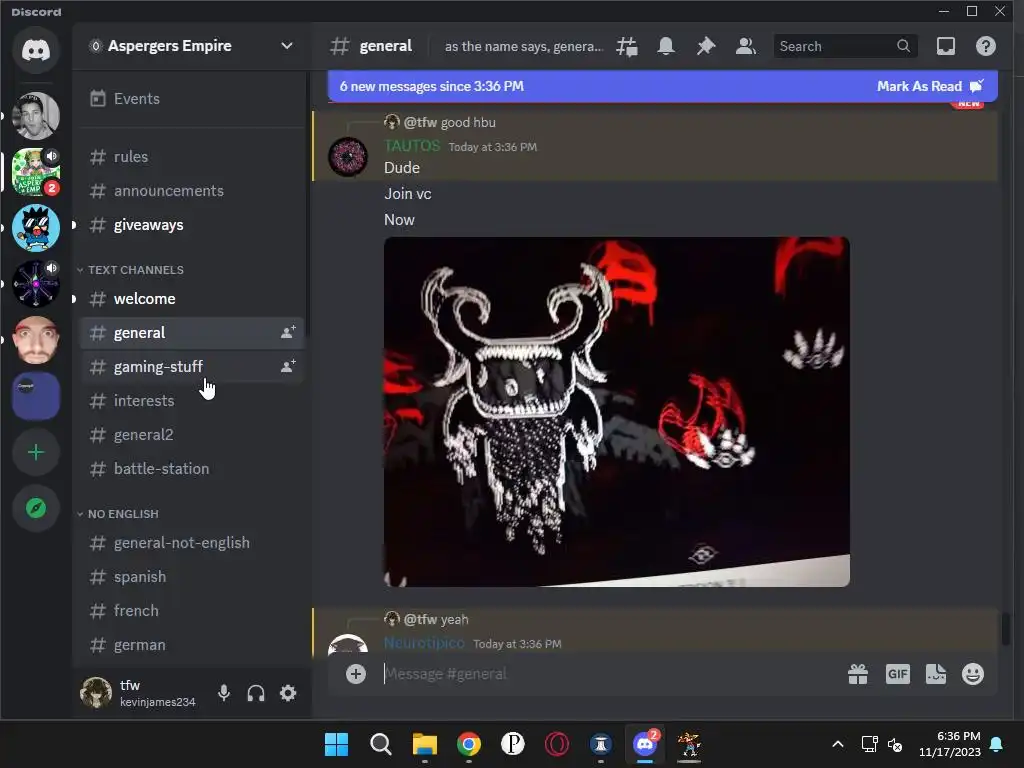Open Windows taskbar search
Screen dimensions: 1024x768
[381, 744]
